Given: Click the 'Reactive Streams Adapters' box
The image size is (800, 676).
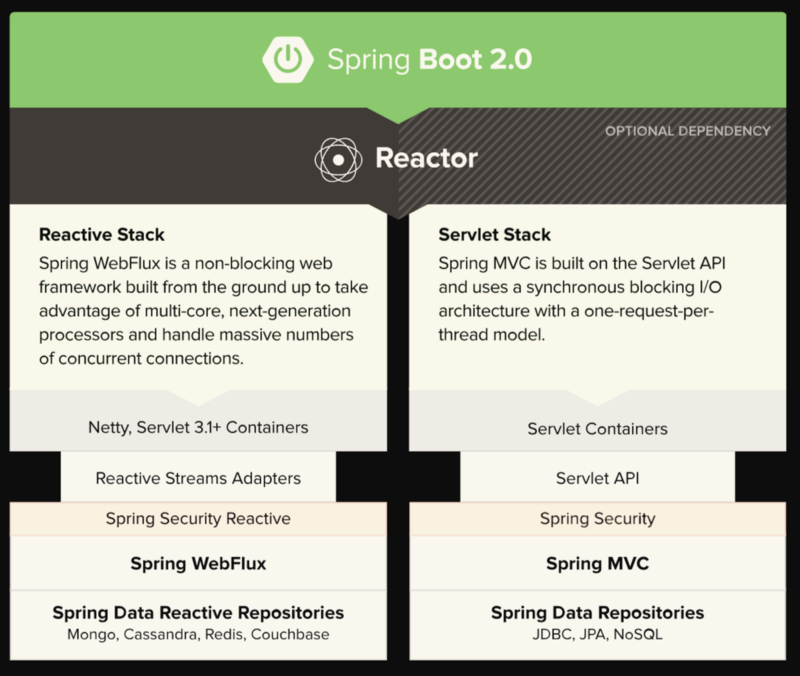Looking at the screenshot, I should pyautogui.click(x=198, y=477).
